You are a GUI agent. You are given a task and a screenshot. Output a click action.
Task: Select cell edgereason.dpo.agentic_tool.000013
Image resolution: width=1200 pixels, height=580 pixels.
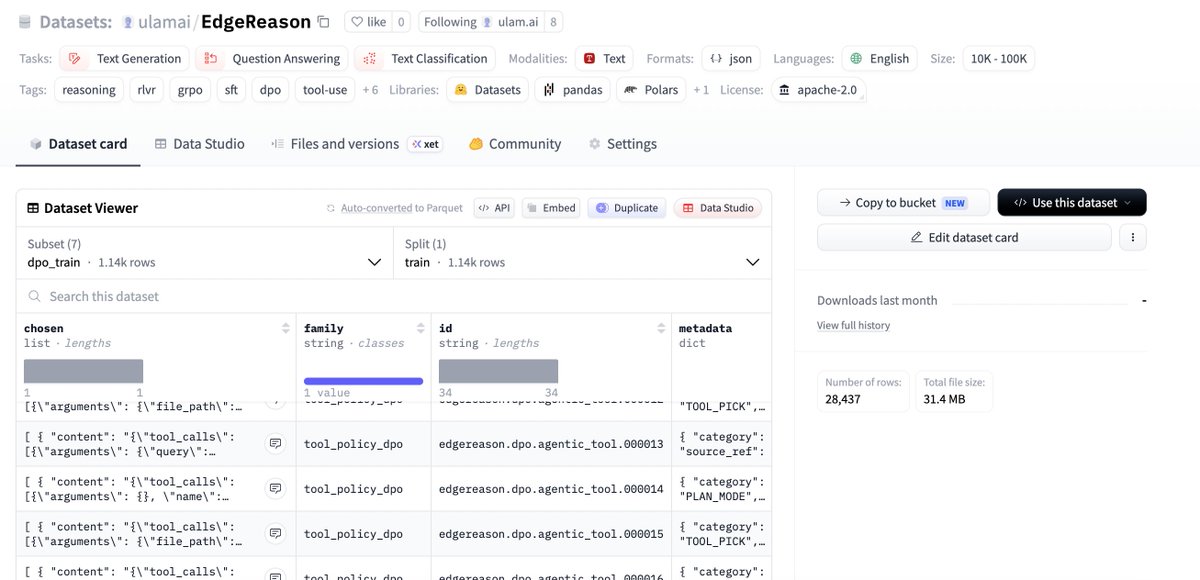(x=551, y=444)
